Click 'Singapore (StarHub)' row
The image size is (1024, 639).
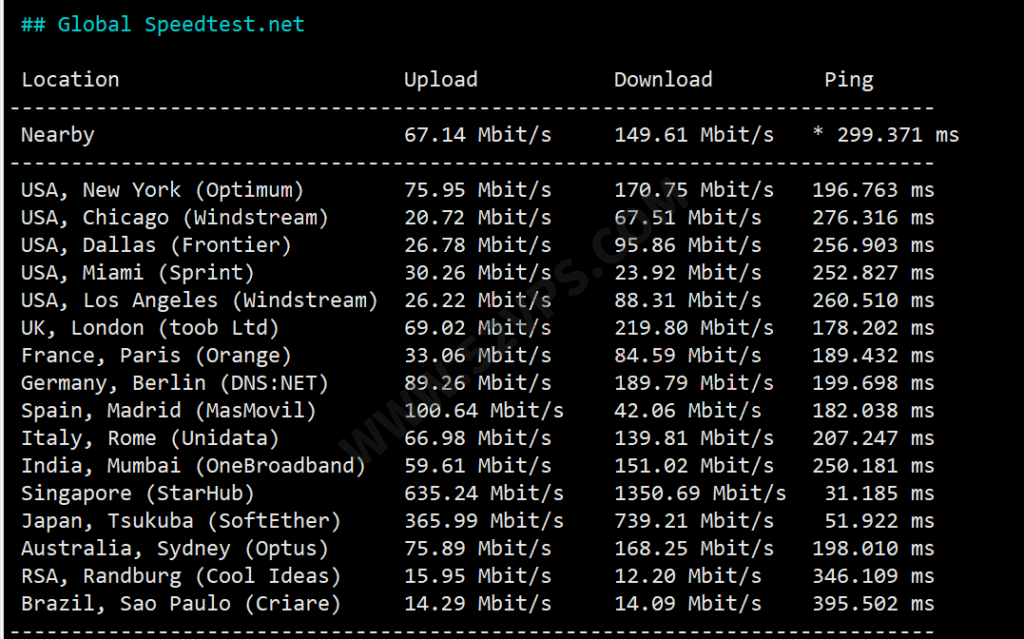(x=138, y=493)
